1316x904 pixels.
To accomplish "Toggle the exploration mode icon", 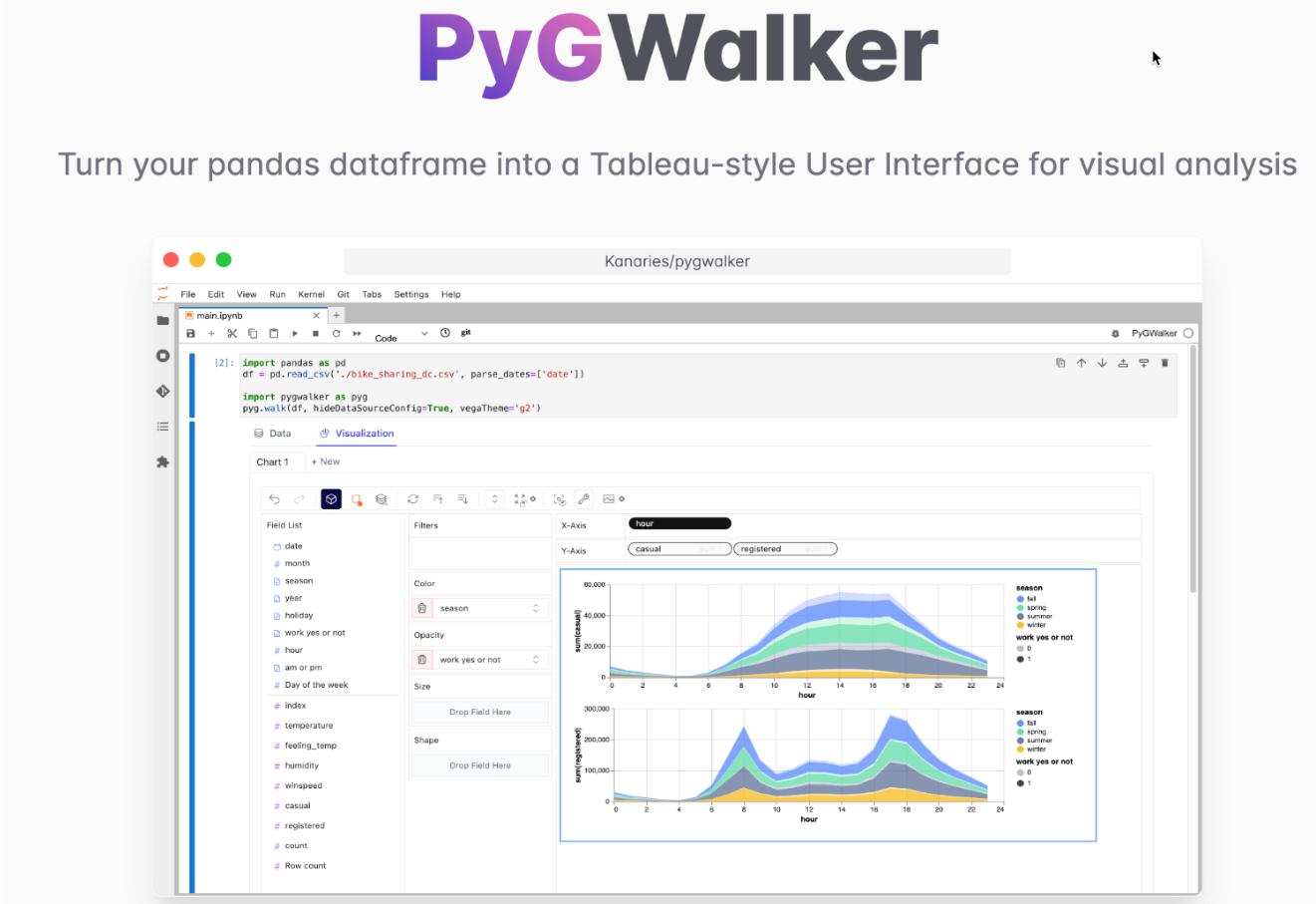I will pos(560,499).
